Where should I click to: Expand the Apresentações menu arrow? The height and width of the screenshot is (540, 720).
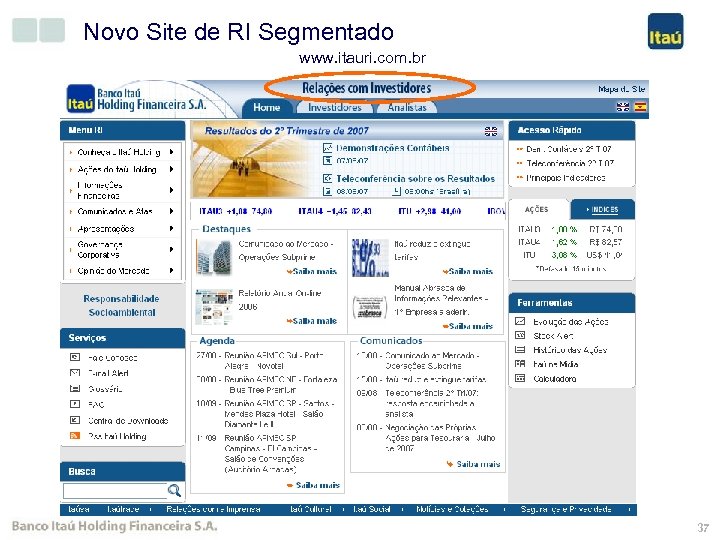(171, 228)
